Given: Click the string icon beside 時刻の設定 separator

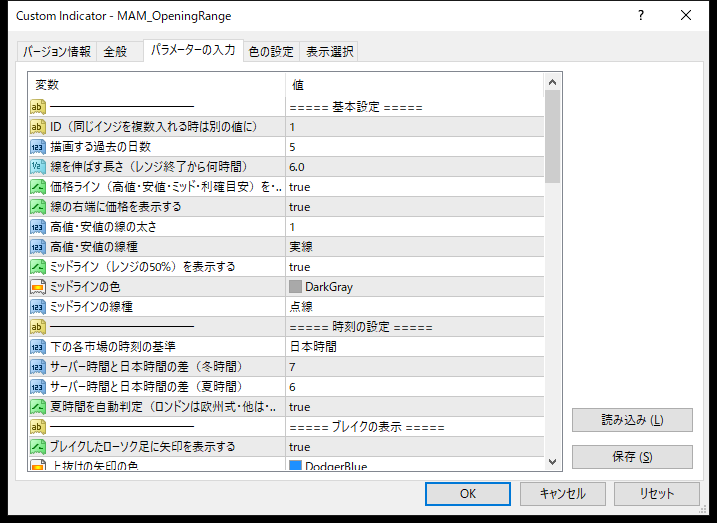Looking at the screenshot, I should (38, 327).
